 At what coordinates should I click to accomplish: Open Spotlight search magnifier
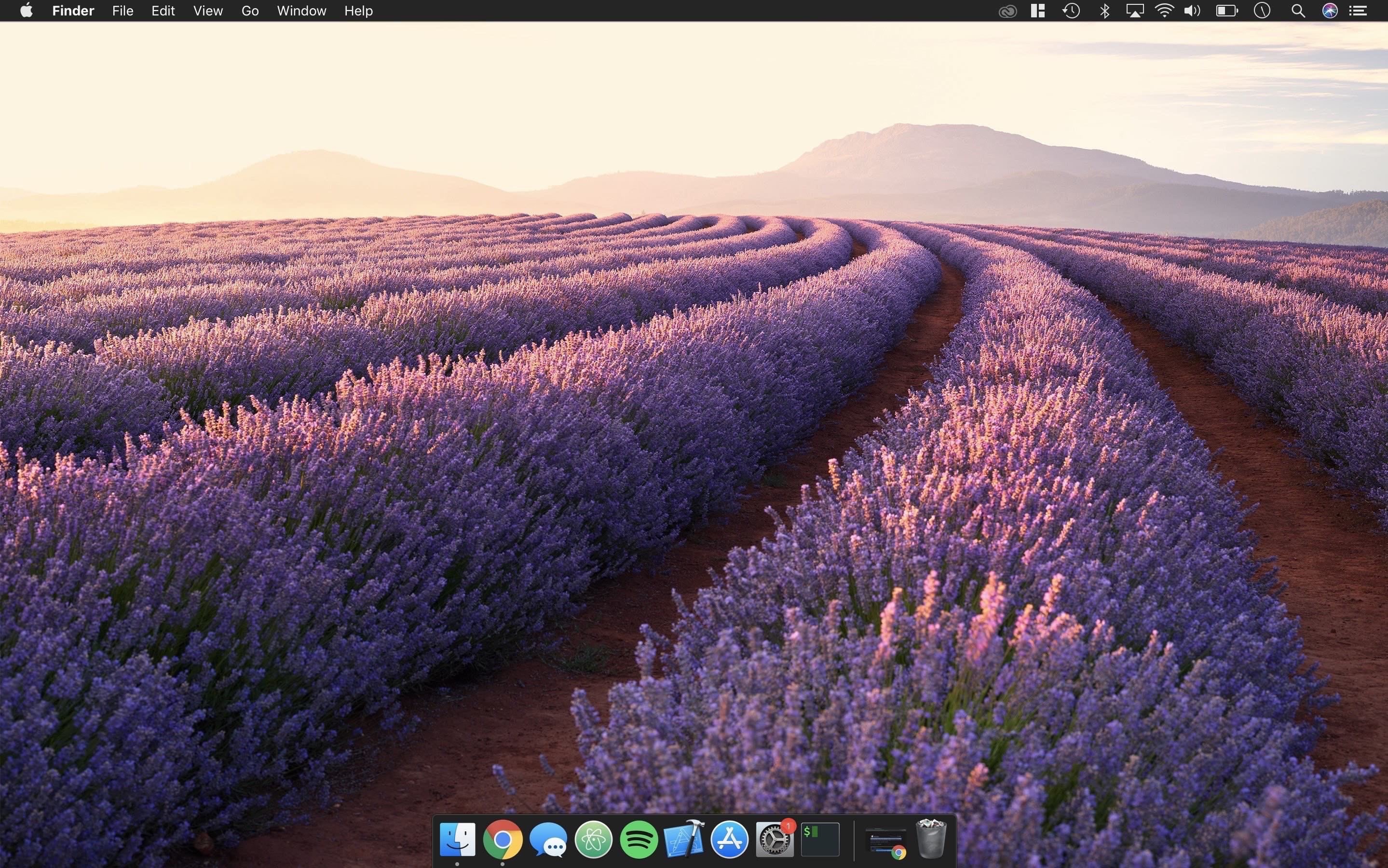coord(1298,11)
